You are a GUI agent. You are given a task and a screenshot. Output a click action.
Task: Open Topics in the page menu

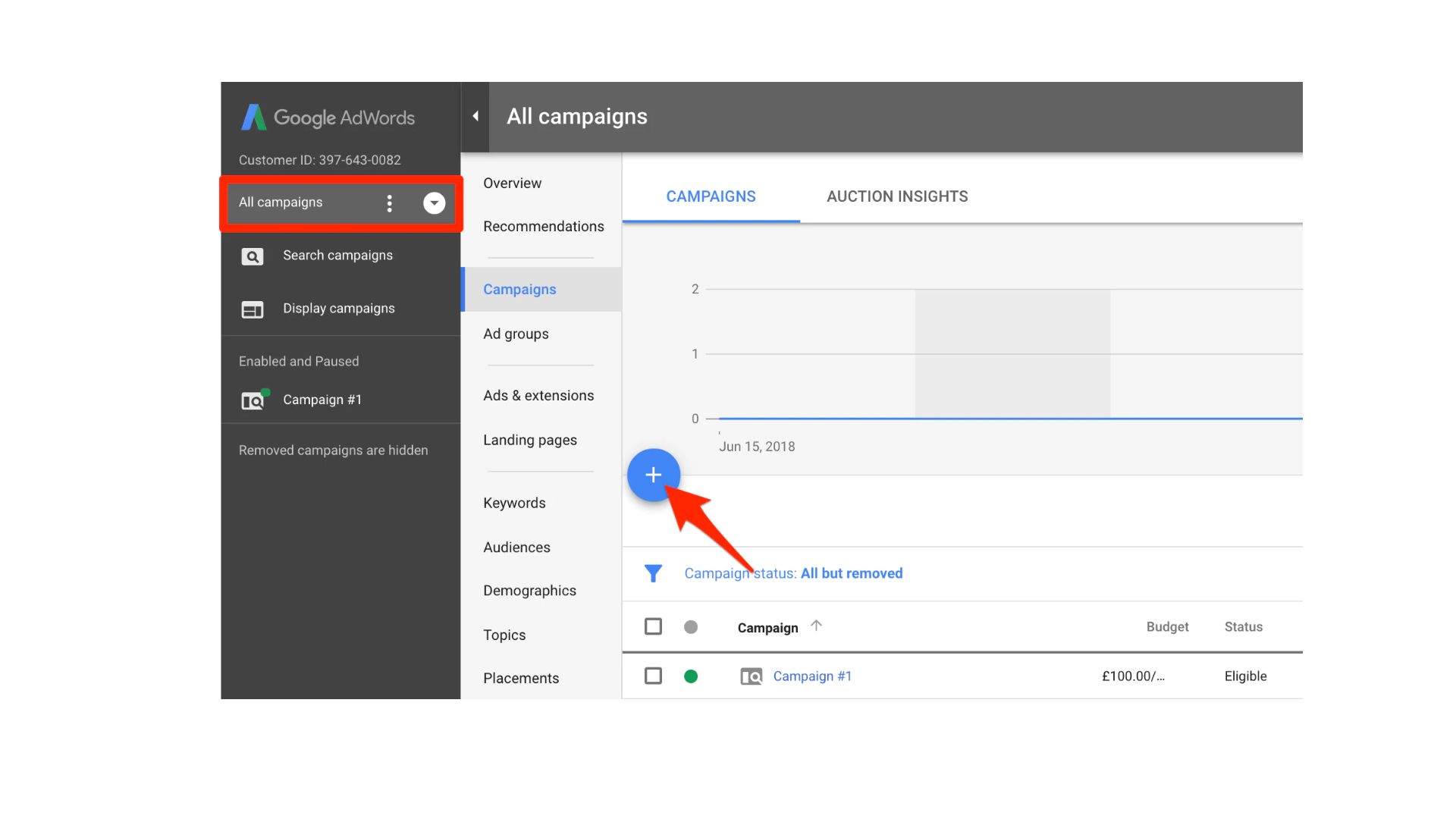point(504,635)
